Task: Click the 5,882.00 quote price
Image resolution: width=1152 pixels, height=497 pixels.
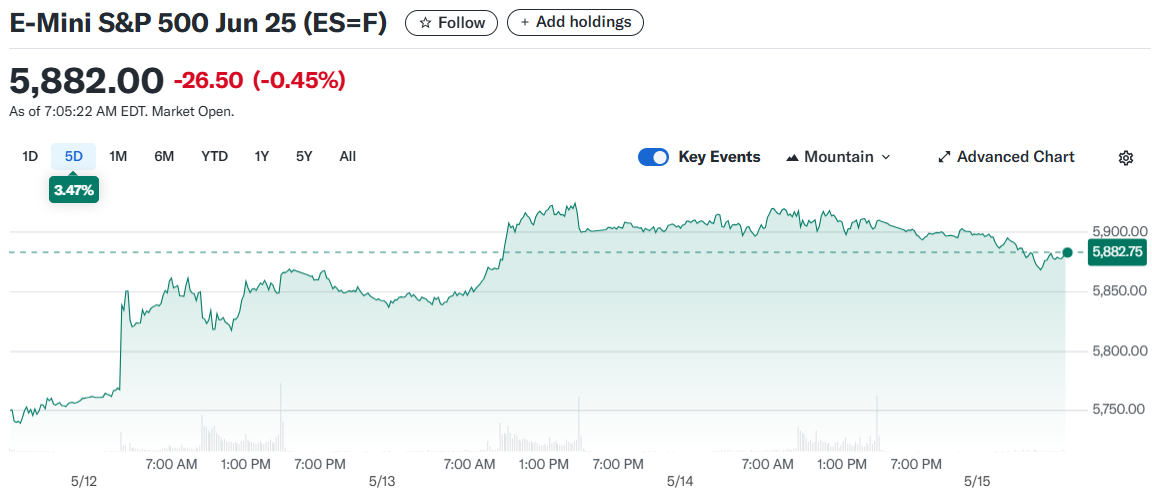Action: pos(86,80)
